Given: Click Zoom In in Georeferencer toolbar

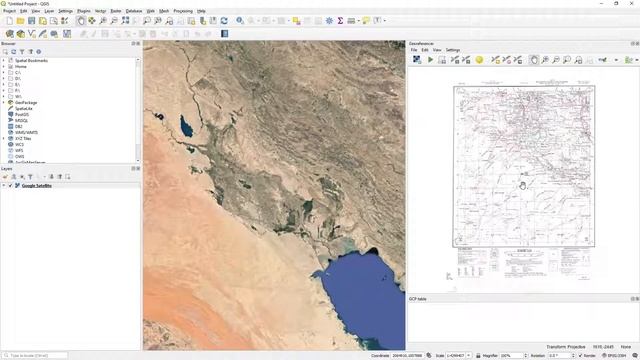Looking at the screenshot, I should coord(545,60).
